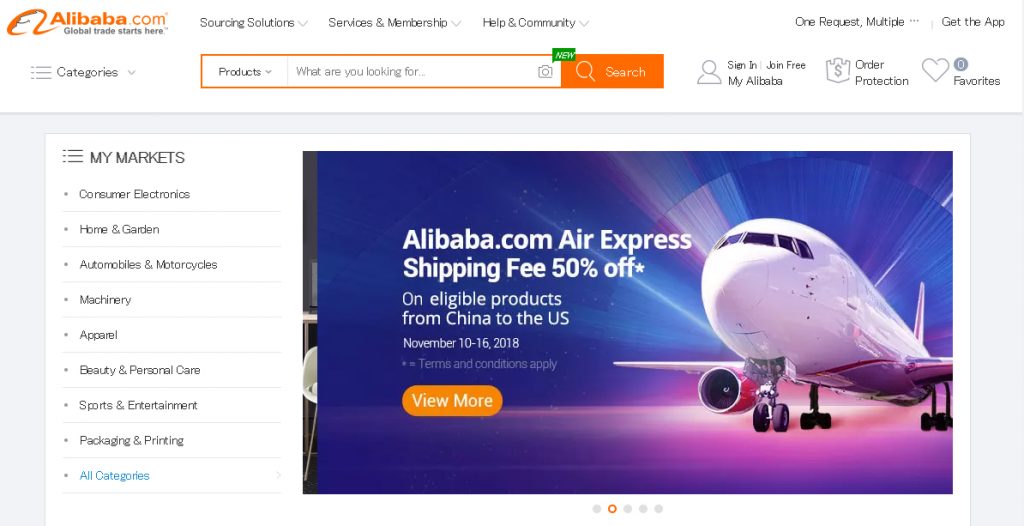The height and width of the screenshot is (526, 1024).
Task: Expand the Sourcing Solutions menu
Action: pyautogui.click(x=253, y=23)
